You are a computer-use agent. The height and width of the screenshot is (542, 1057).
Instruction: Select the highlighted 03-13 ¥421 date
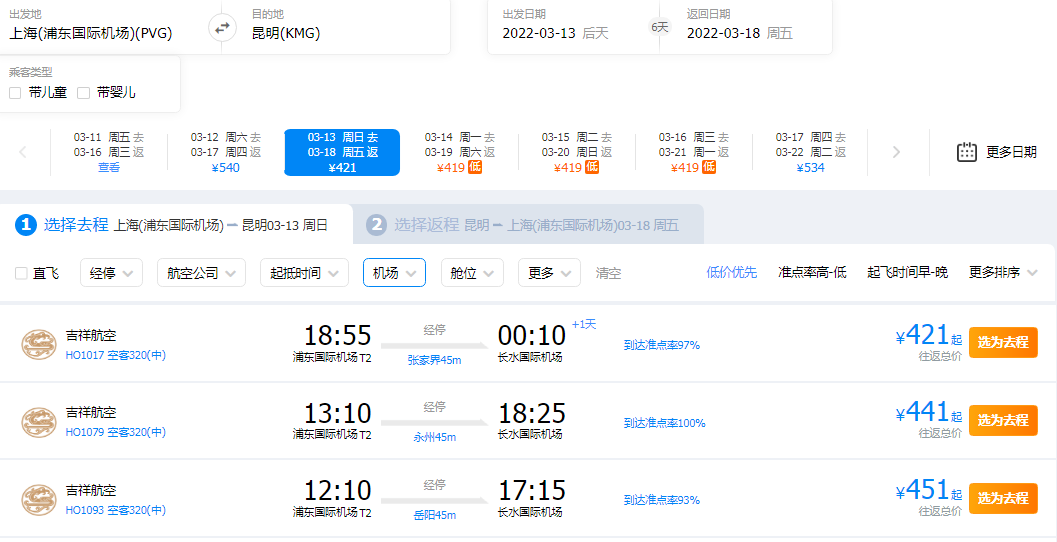tap(342, 152)
